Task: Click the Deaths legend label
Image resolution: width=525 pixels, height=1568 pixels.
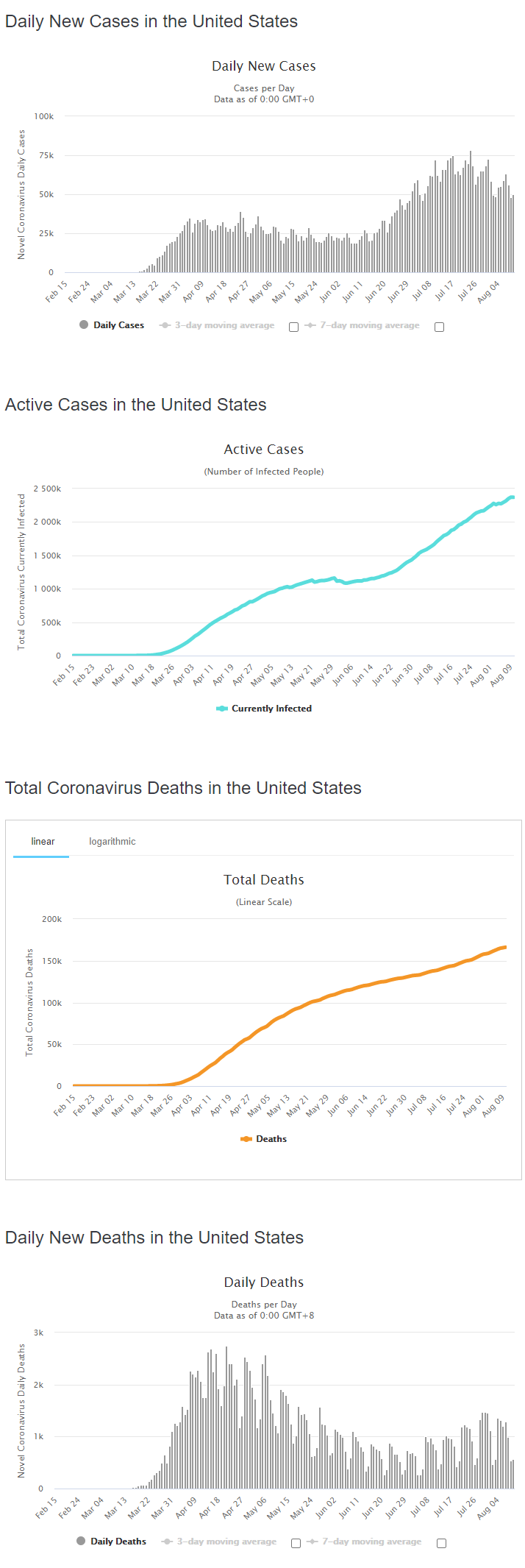Action: click(x=271, y=1139)
